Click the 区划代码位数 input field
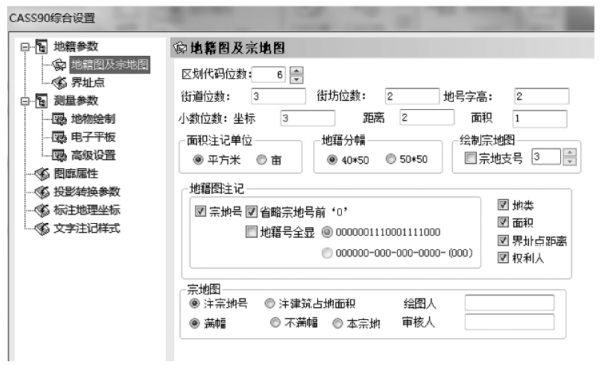Viewport: 600px width, 365px height. [269, 75]
